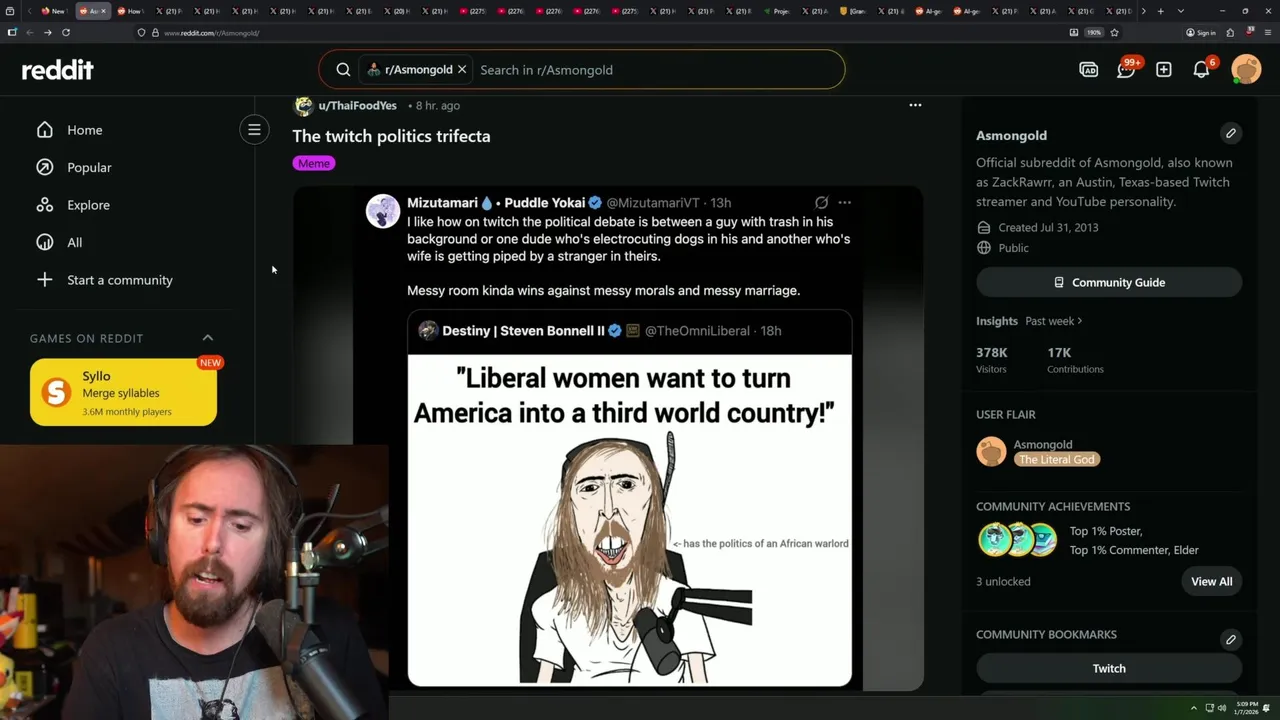The height and width of the screenshot is (720, 1280).
Task: Go to Home in the sidebar
Action: (x=85, y=130)
